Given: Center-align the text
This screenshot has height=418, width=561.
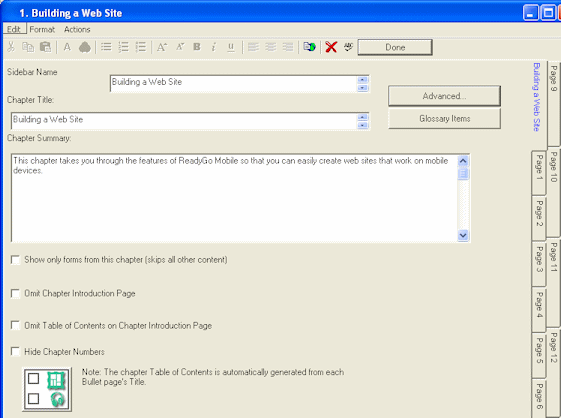Looking at the screenshot, I should [270, 47].
